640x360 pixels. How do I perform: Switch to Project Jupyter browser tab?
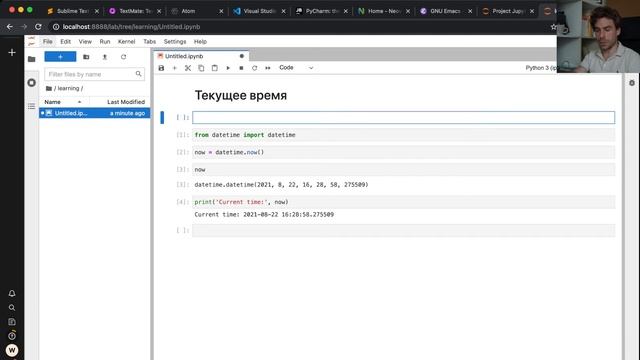(x=508, y=11)
